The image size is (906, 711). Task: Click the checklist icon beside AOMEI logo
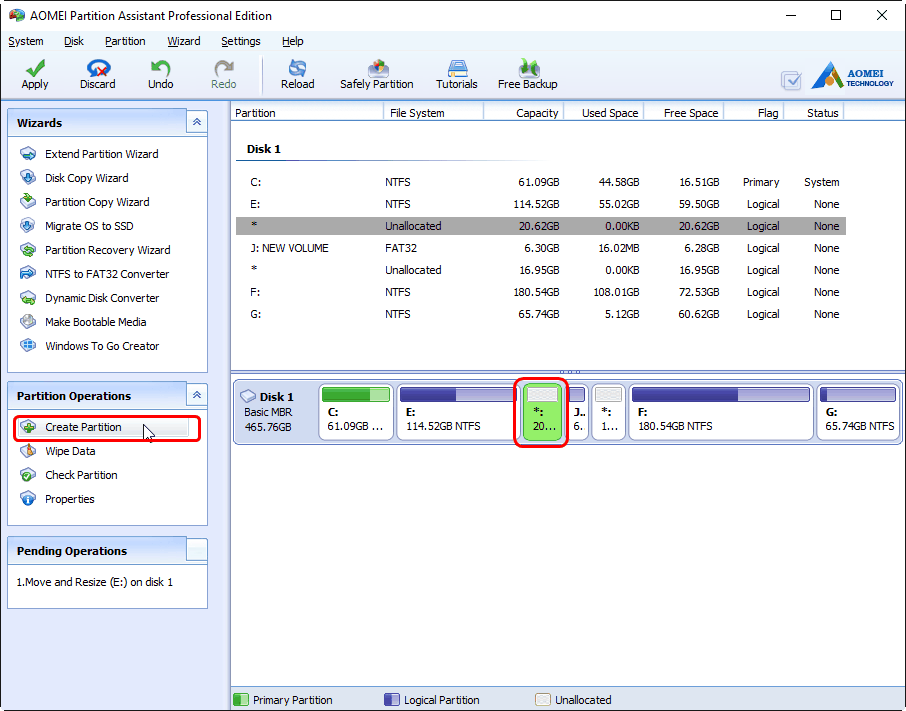pyautogui.click(x=791, y=80)
